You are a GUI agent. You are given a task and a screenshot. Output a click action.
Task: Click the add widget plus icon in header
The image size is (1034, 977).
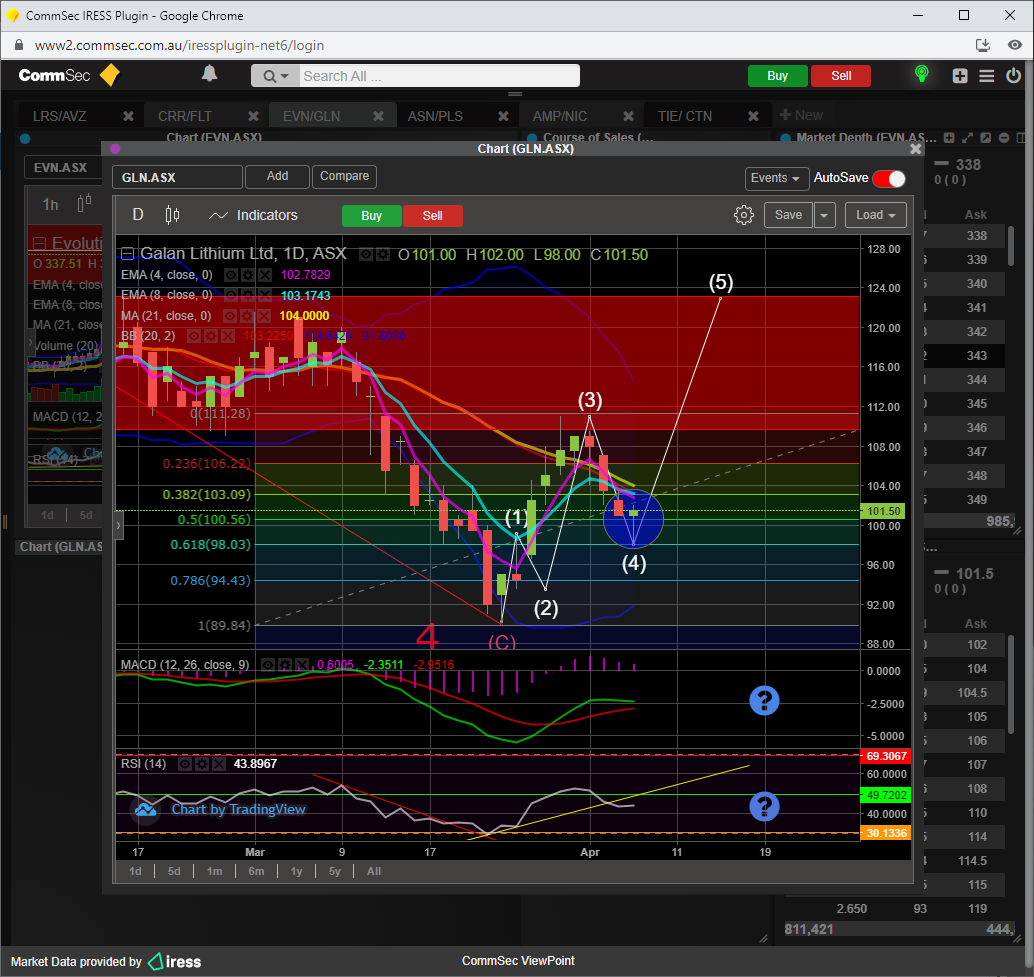[960, 76]
